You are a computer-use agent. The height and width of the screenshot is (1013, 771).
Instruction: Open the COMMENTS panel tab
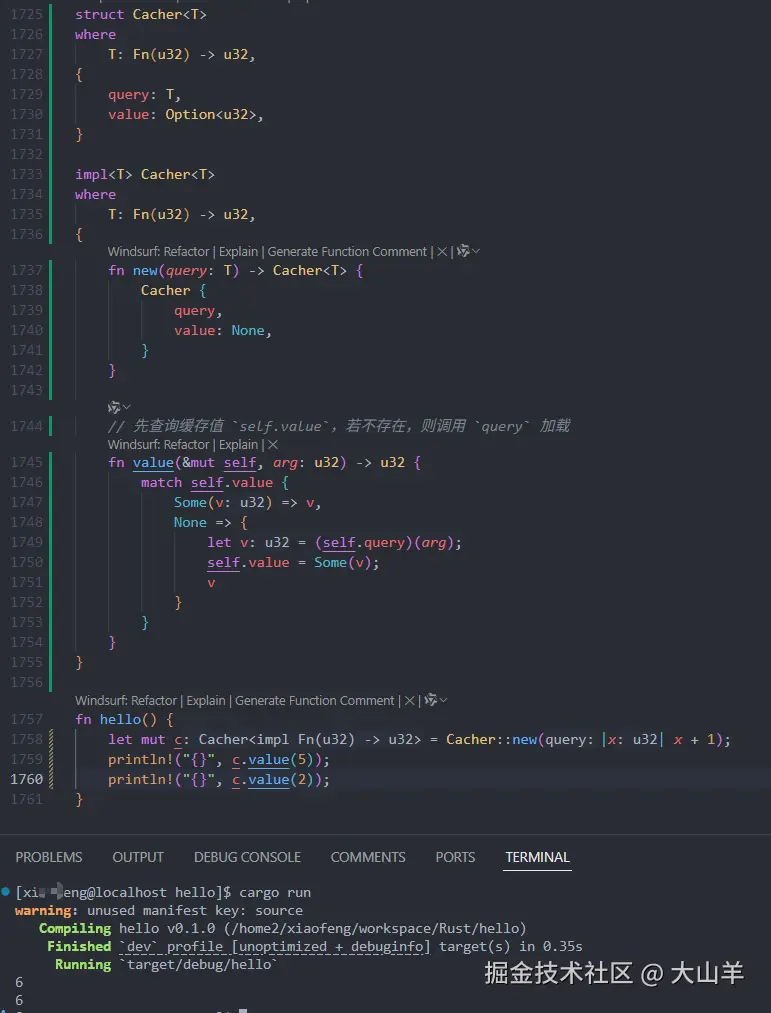click(x=368, y=857)
